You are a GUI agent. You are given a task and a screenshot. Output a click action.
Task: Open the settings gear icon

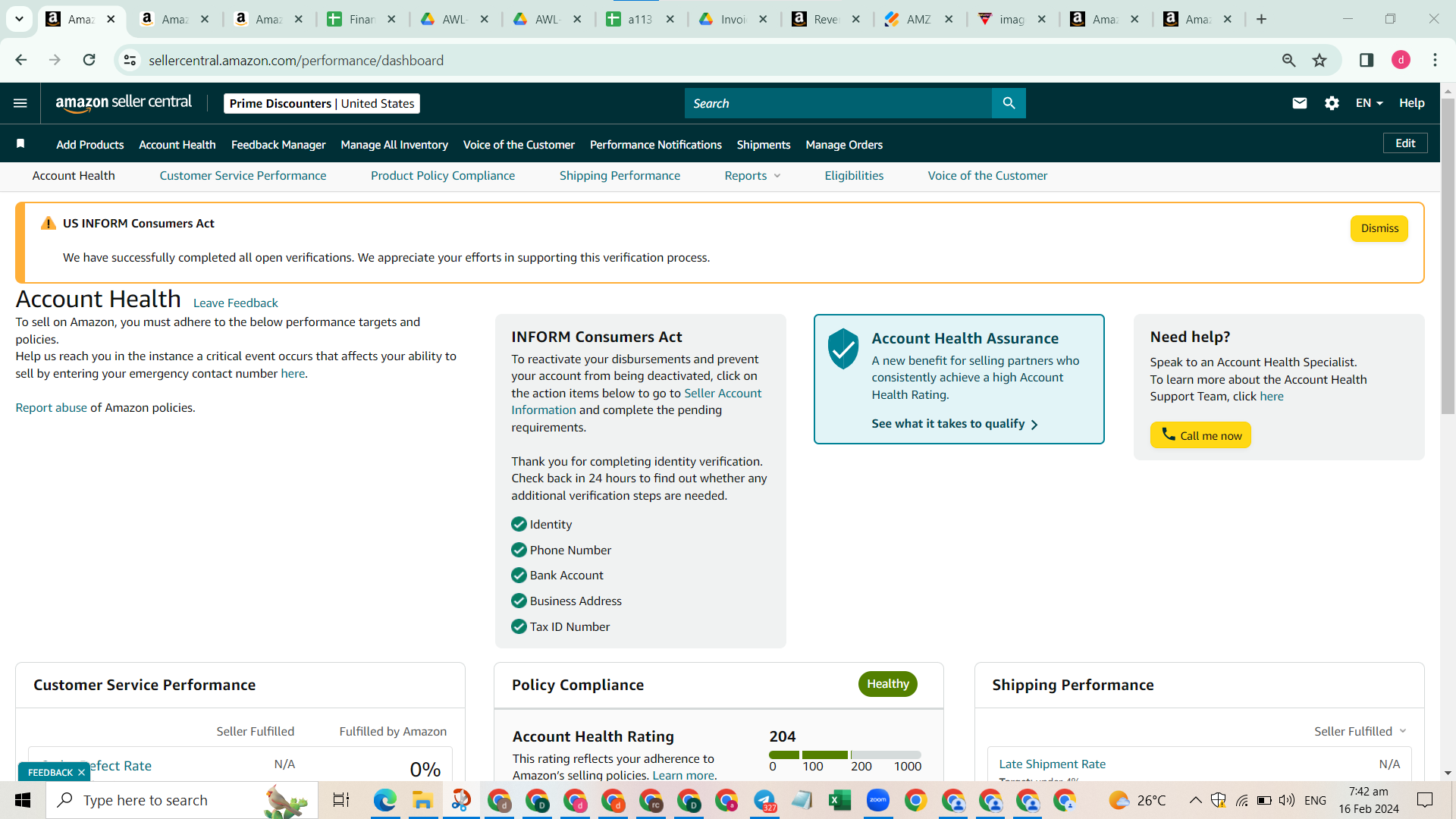click(1332, 103)
